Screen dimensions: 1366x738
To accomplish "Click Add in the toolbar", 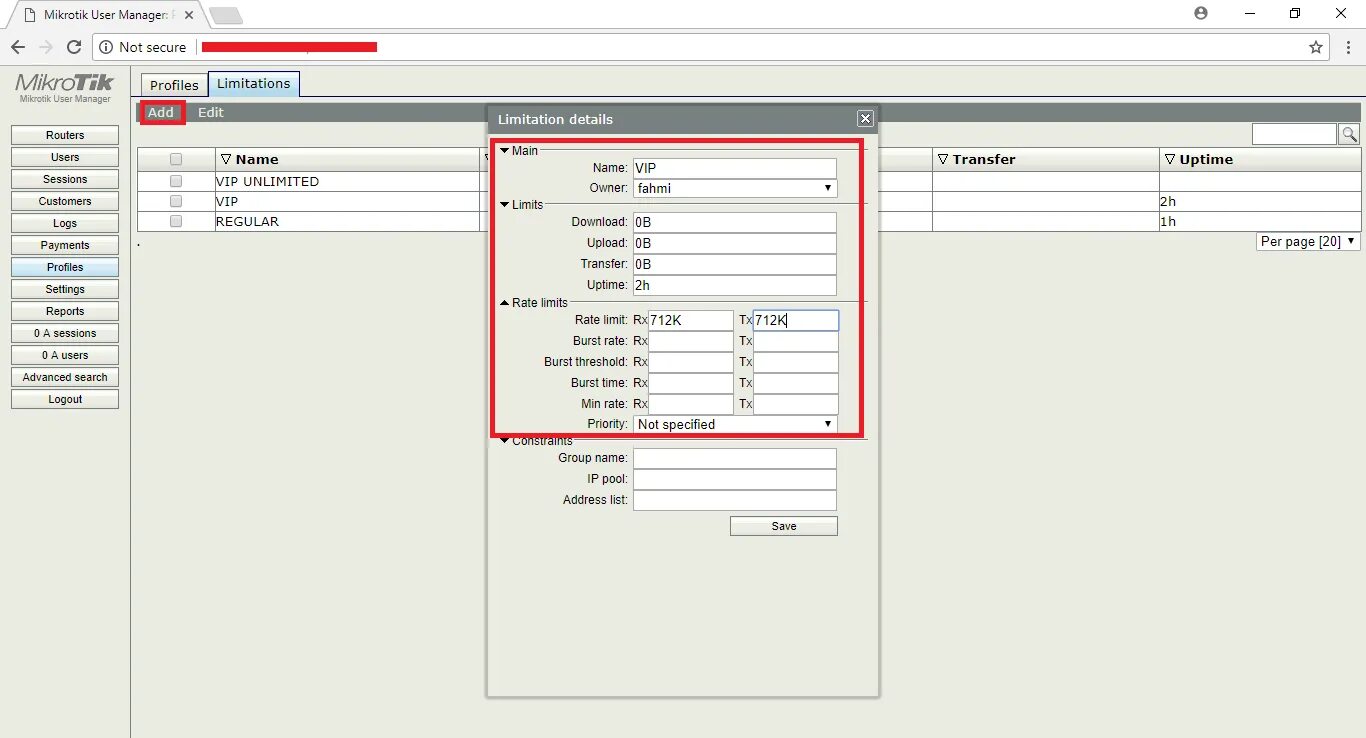I will (x=160, y=112).
